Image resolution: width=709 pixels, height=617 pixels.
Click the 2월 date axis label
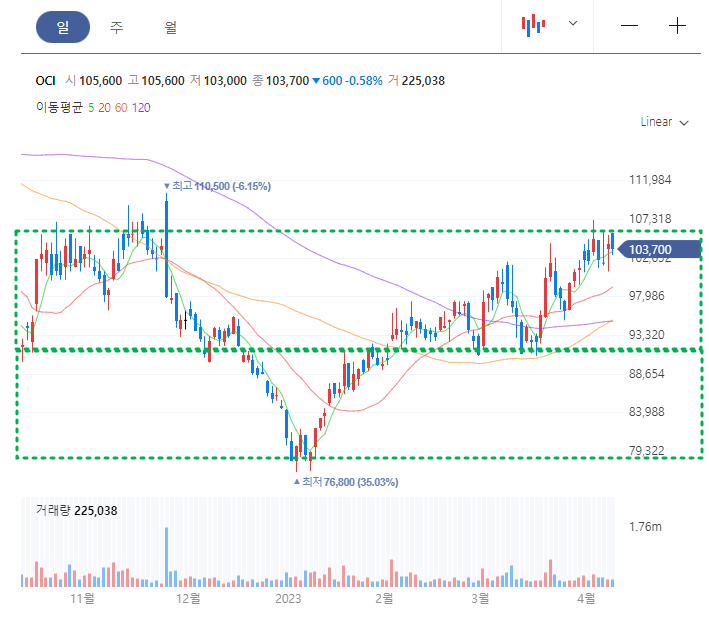[384, 599]
